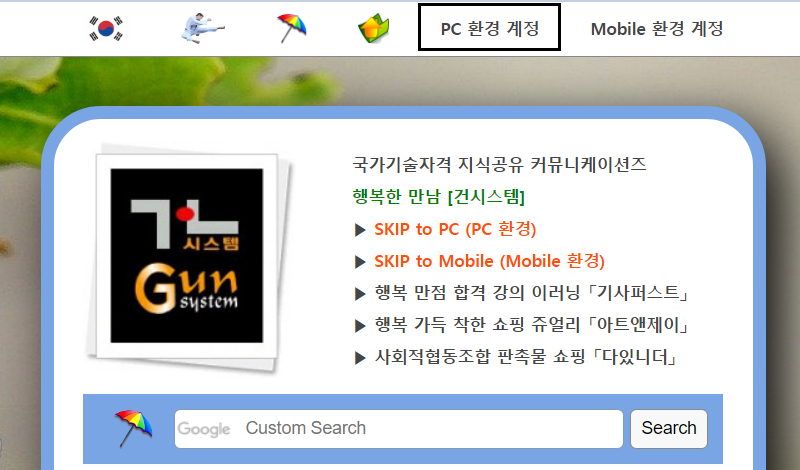The height and width of the screenshot is (470, 800).
Task: Click the 행복한 만남 [건시스템] text
Action: [x=438, y=196]
